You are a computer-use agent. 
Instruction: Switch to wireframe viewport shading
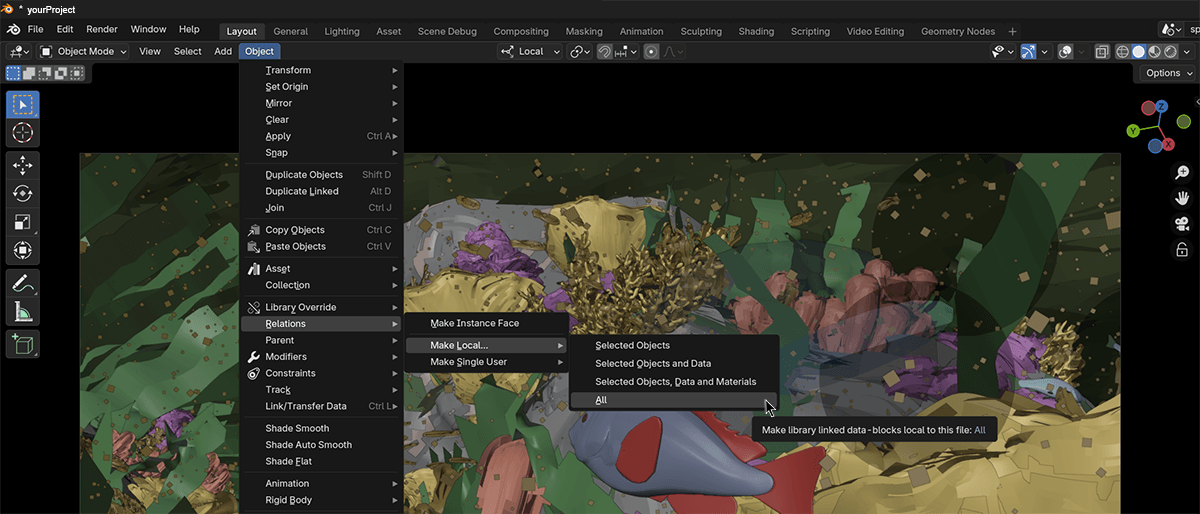click(1122, 51)
